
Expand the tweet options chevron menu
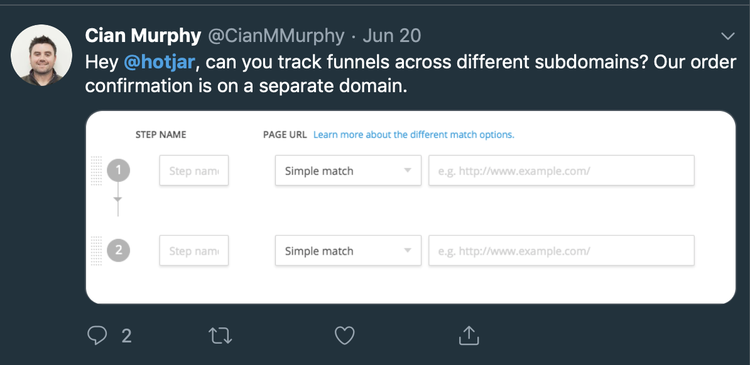click(728, 36)
